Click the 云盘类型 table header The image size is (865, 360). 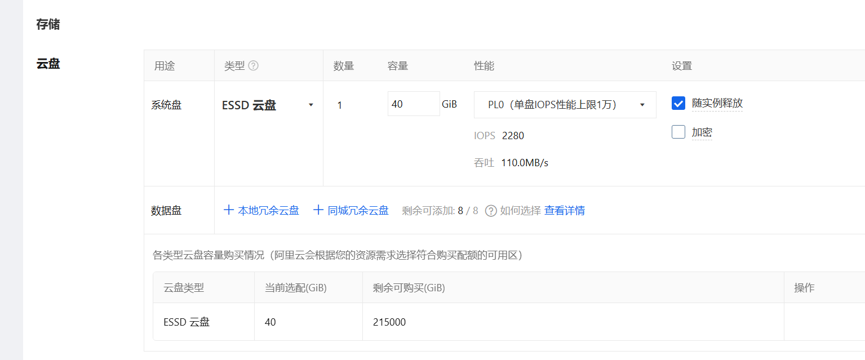pyautogui.click(x=184, y=287)
